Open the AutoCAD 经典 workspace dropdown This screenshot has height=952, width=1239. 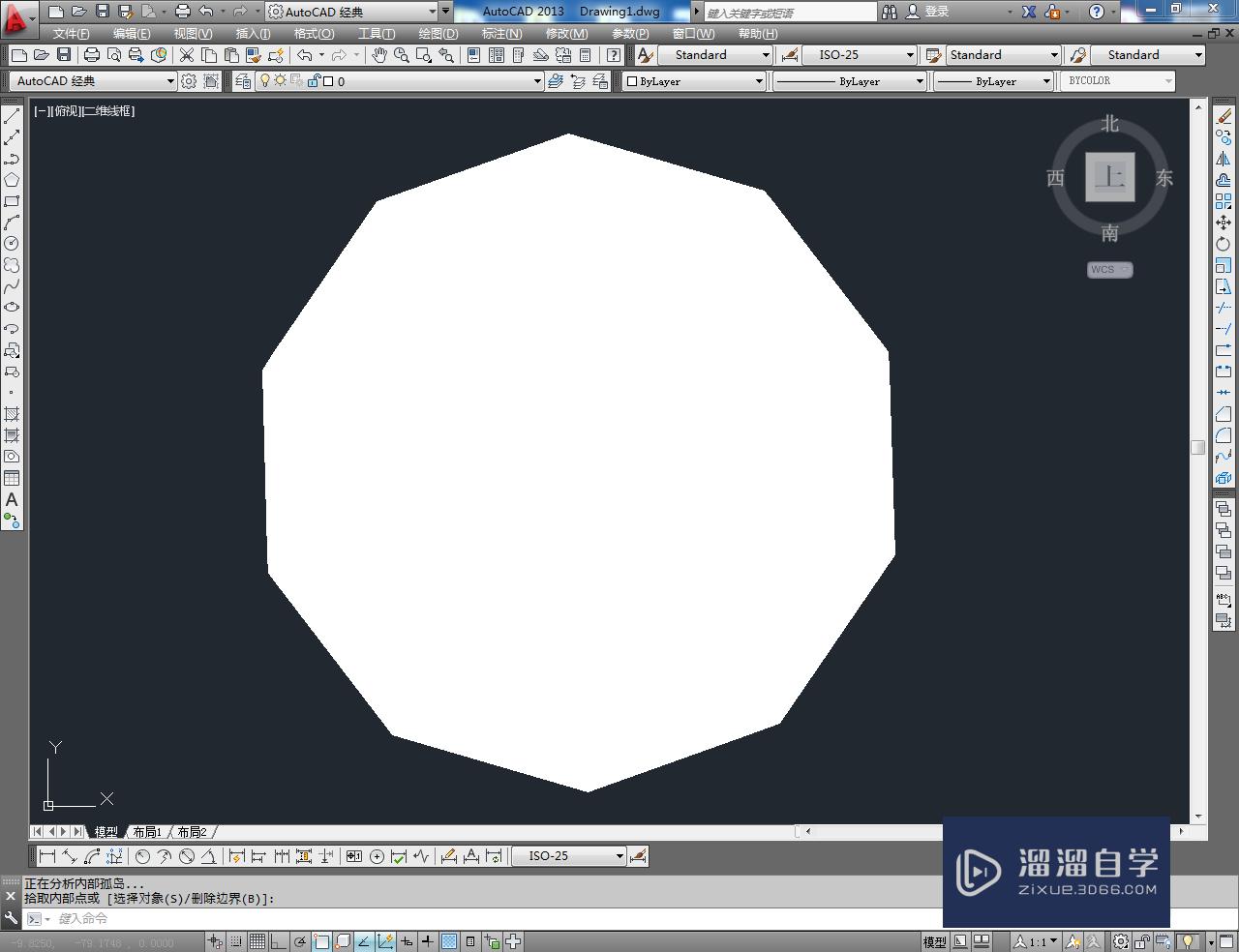pyautogui.click(x=93, y=81)
